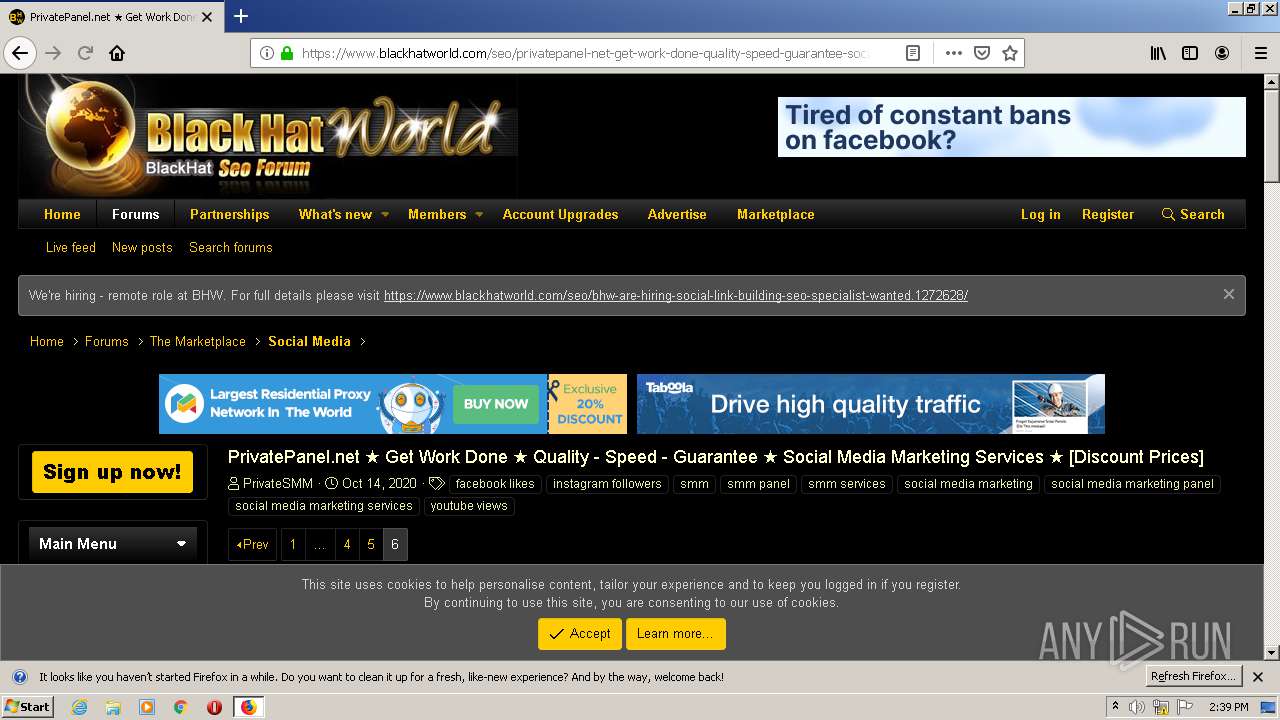The width and height of the screenshot is (1280, 720).
Task: Click the Register link
Action: click(x=1108, y=214)
